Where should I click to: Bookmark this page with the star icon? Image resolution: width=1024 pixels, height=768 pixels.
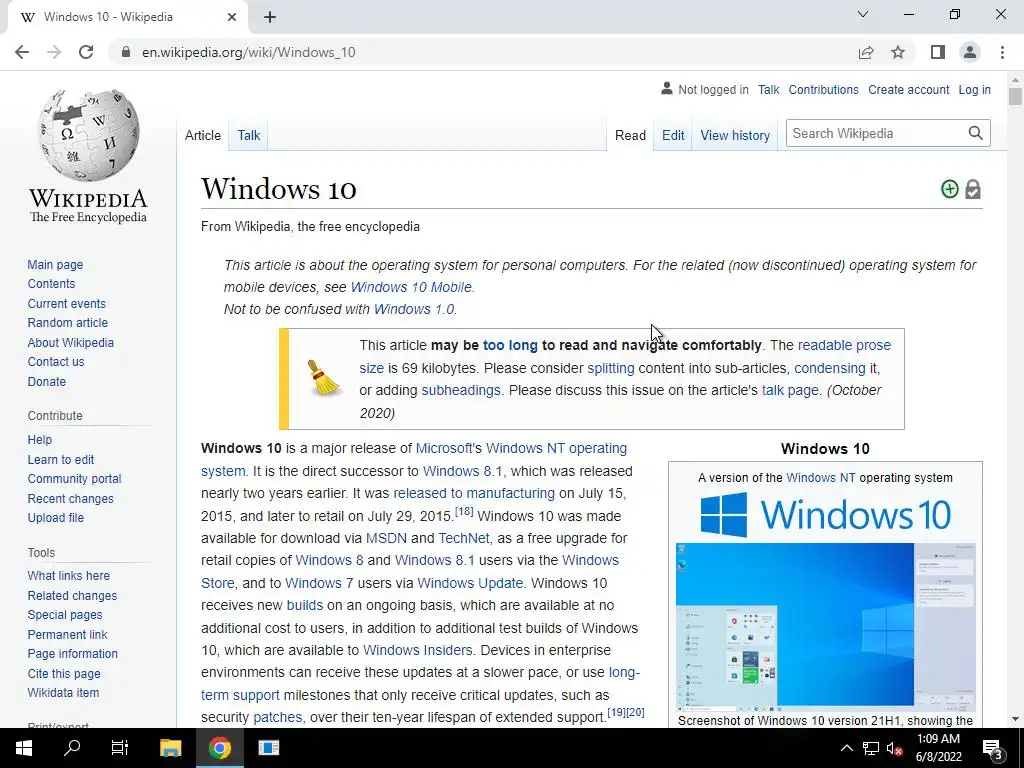coord(898,52)
